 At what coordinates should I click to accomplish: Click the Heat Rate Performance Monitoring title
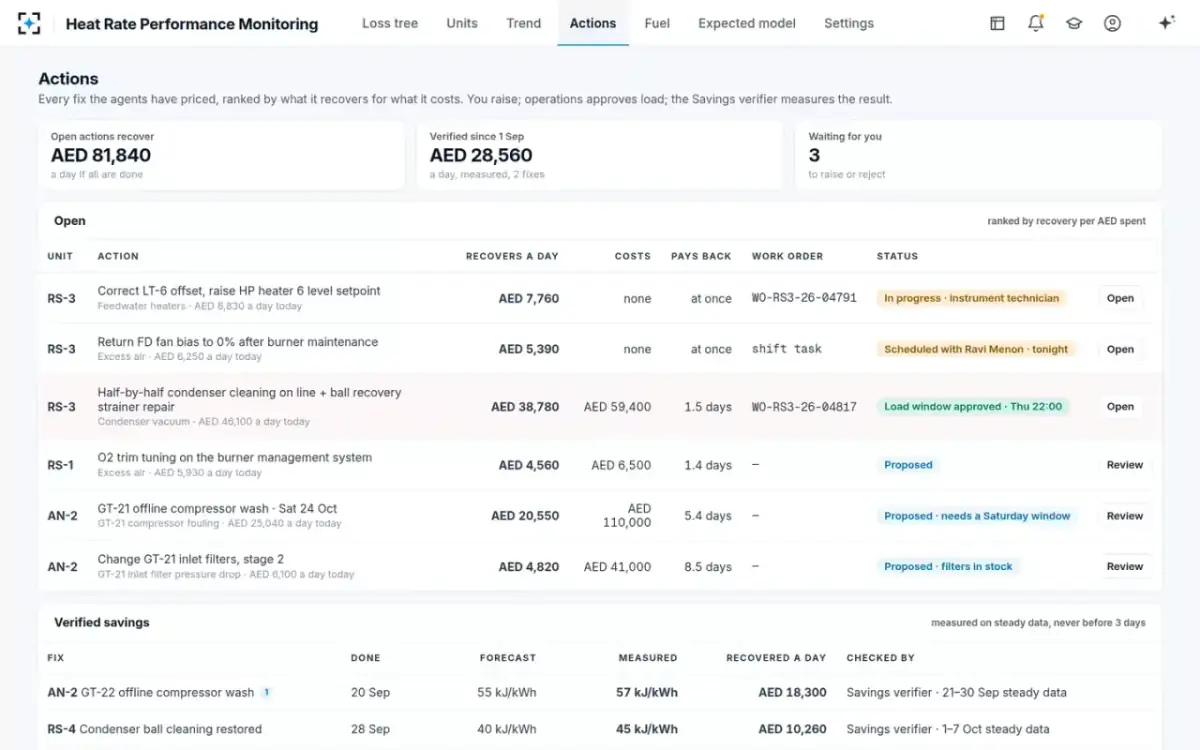tap(192, 24)
